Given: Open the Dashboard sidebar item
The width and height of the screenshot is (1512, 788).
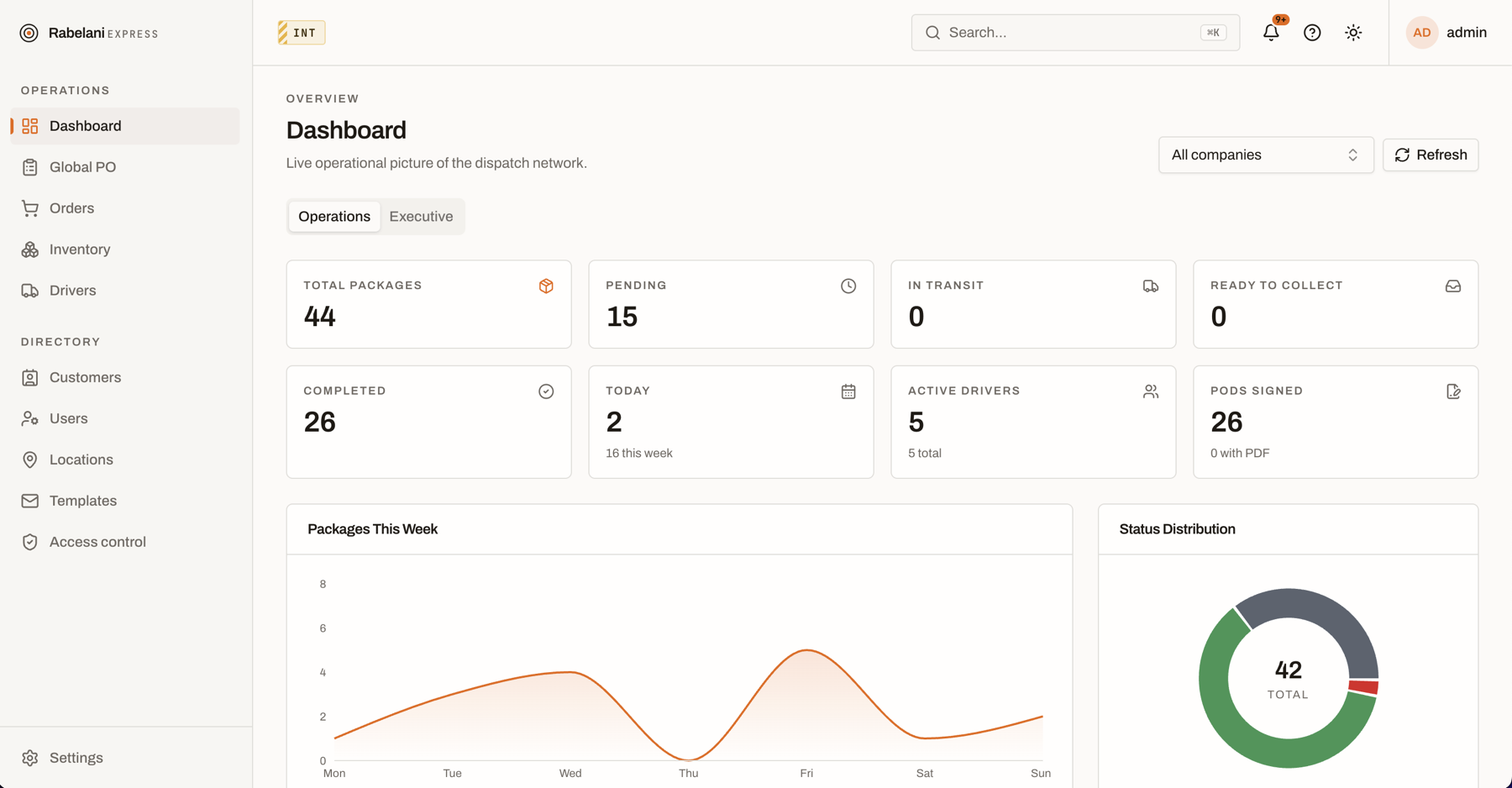Looking at the screenshot, I should pyautogui.click(x=125, y=126).
